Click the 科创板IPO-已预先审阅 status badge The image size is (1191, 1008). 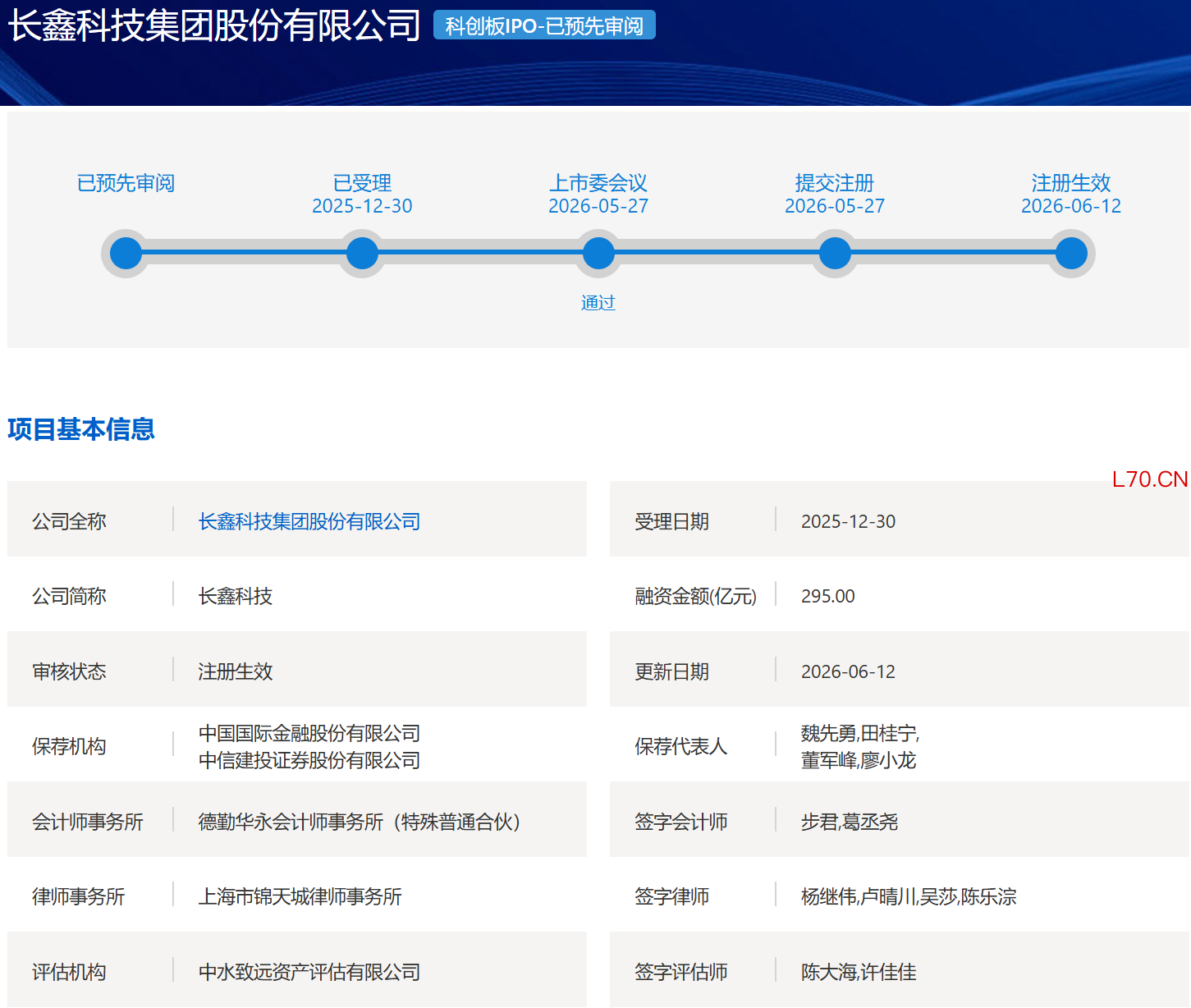[x=544, y=25]
